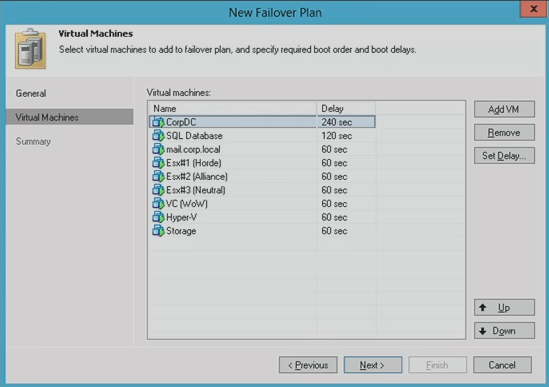
Task: Click the VM icon beside CorpDC
Action: 158,122
